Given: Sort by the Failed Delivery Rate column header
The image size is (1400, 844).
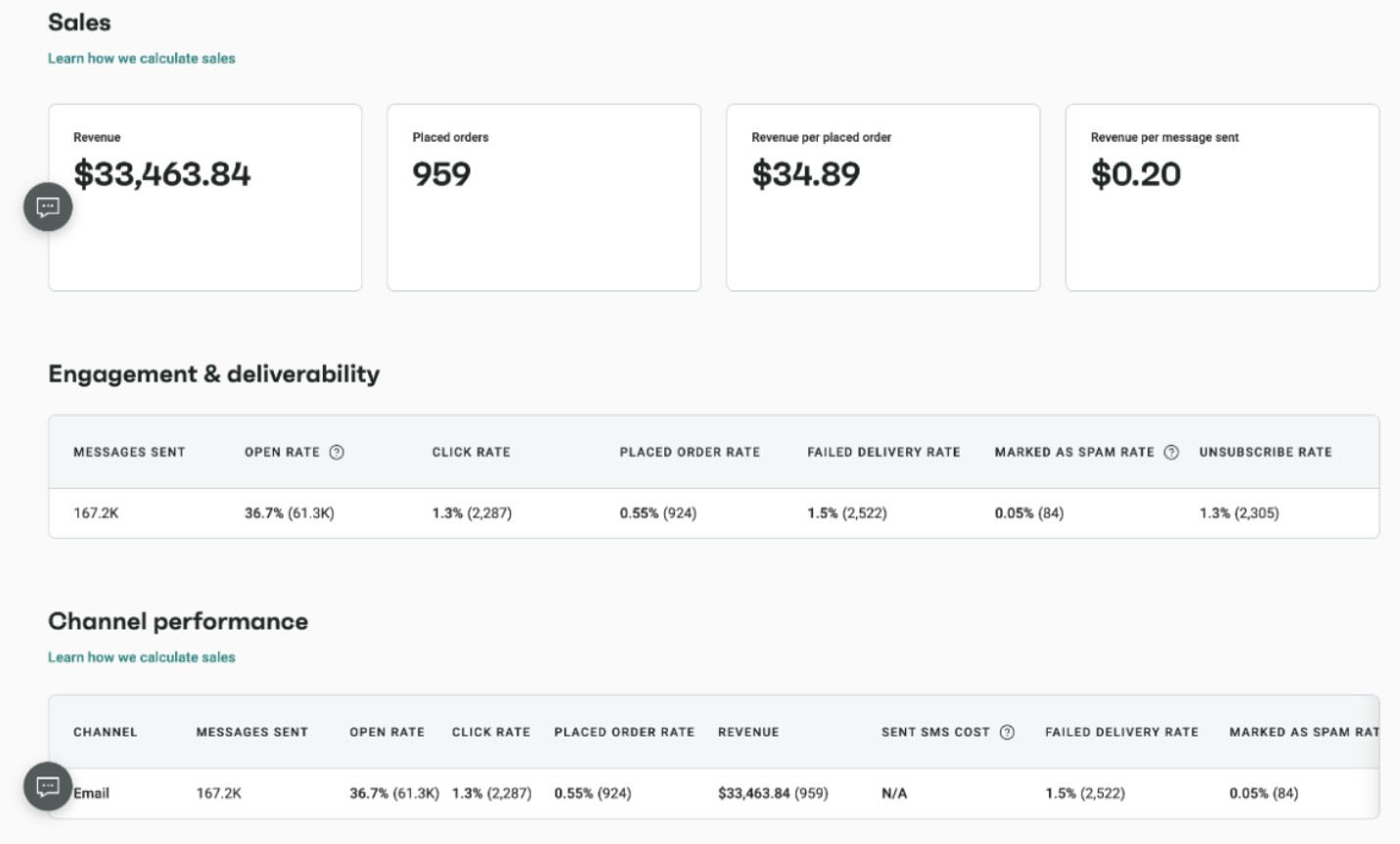Looking at the screenshot, I should pyautogui.click(x=883, y=452).
